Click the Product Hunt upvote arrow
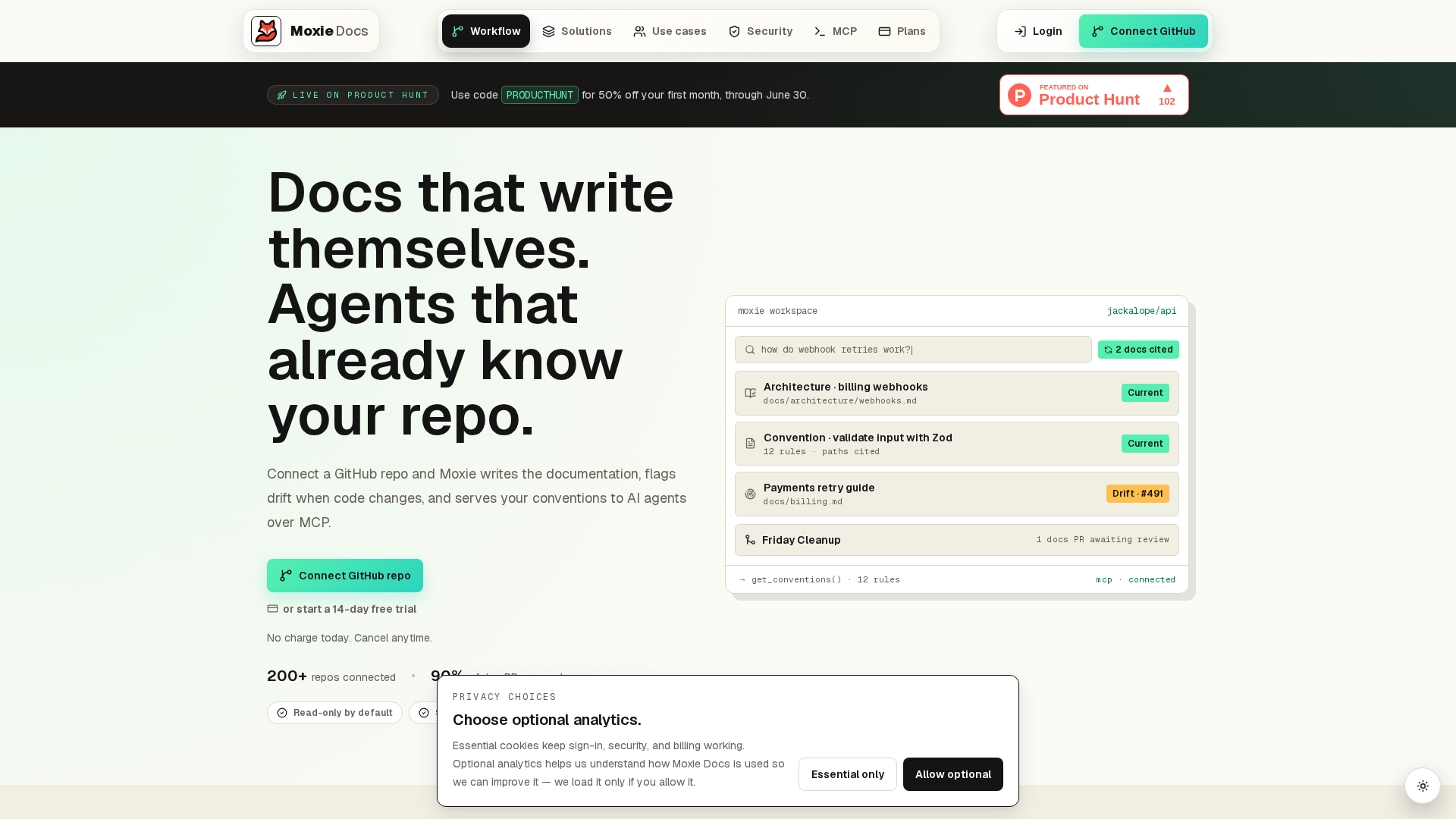 [x=1167, y=89]
